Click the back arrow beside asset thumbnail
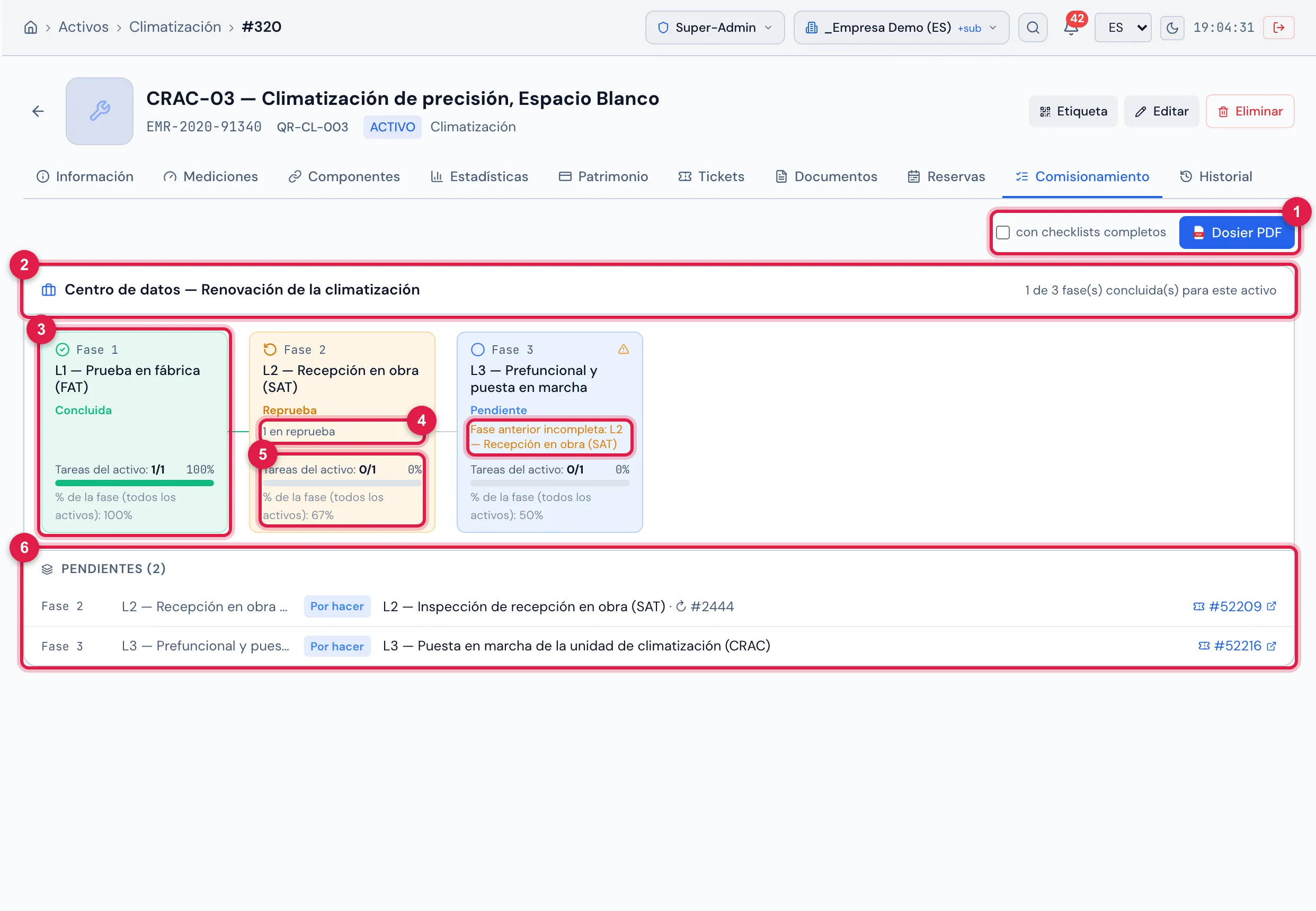Viewport: 1316px width, 911px height. [38, 111]
